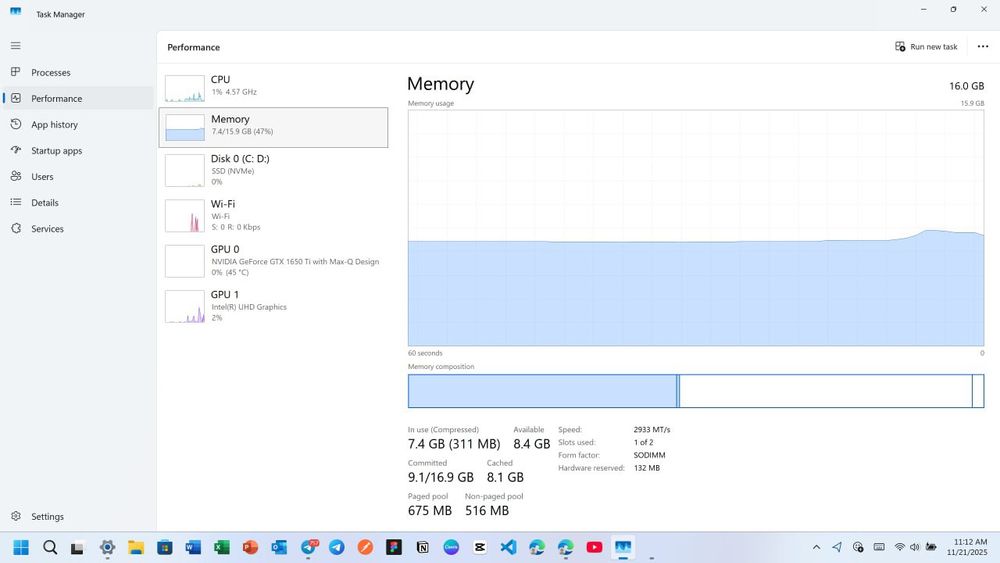Click the "Memory" heading
Screen dimensions: 1000x563
pos(441,84)
